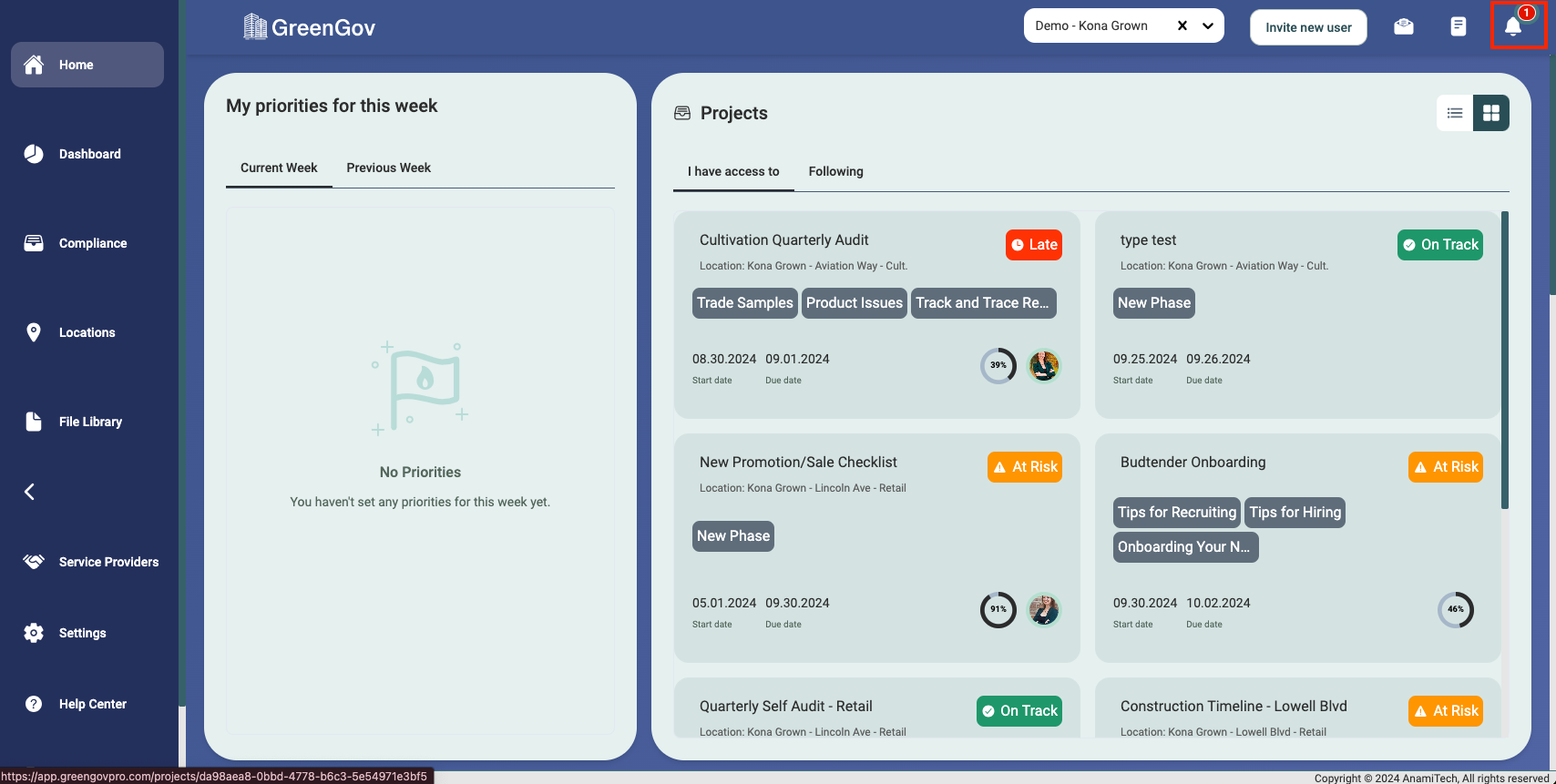Image resolution: width=1556 pixels, height=784 pixels.
Task: Expand the organization dropdown arrow
Action: (x=1208, y=25)
